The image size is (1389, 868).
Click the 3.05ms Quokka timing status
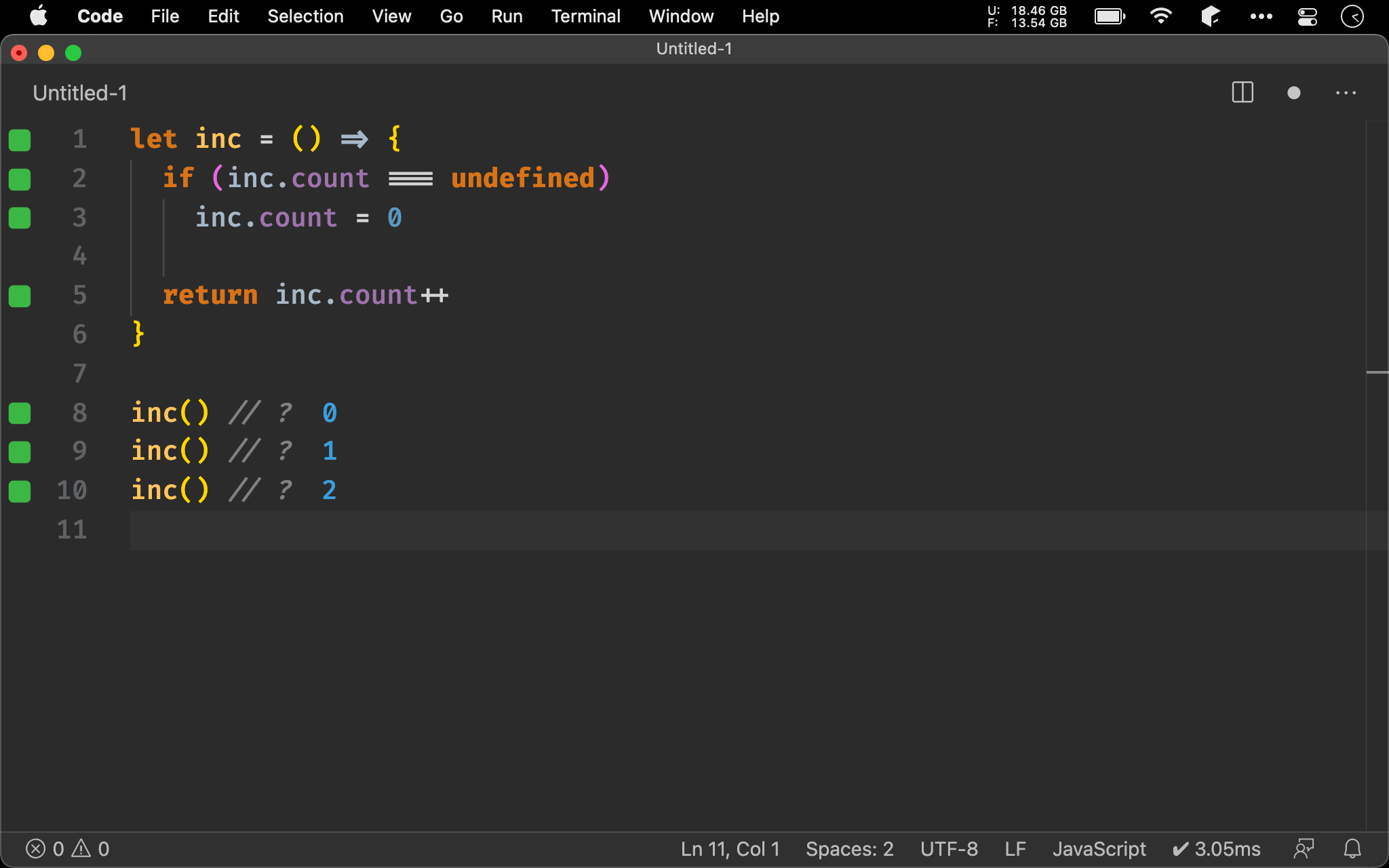[1217, 848]
